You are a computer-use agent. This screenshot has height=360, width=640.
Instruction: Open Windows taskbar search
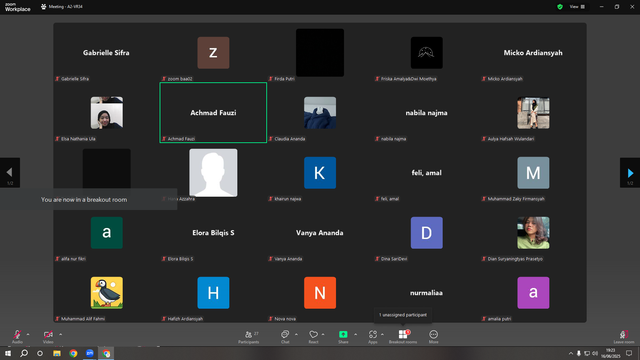point(24,353)
